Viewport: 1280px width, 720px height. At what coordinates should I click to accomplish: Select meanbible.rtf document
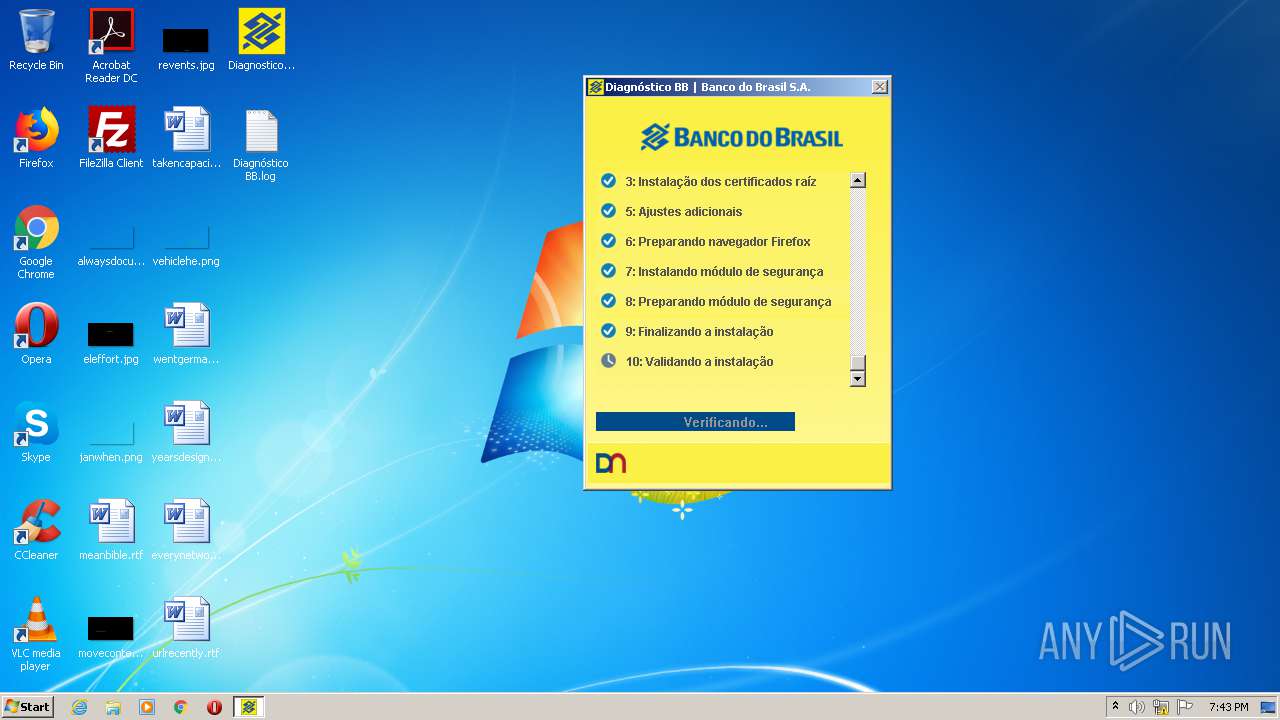coord(111,530)
